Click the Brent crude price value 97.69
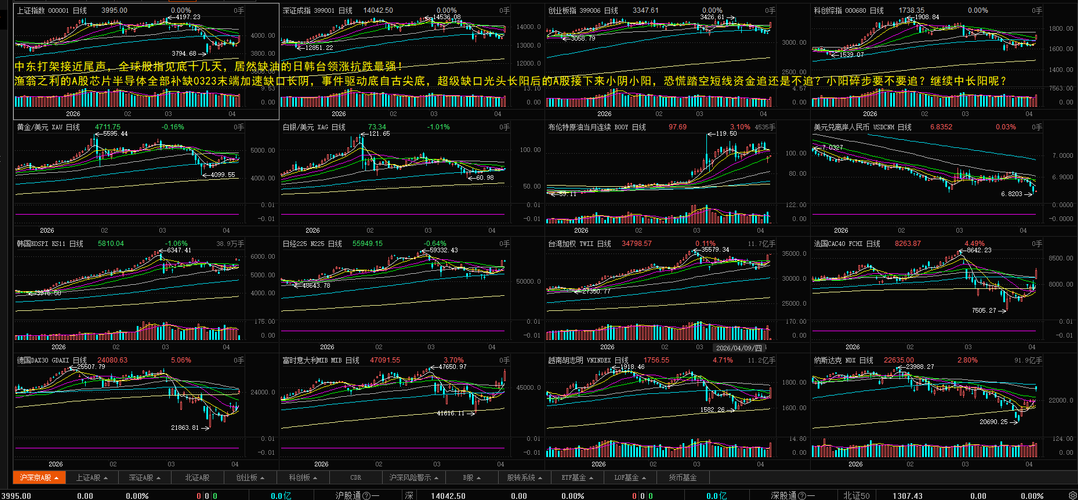1078x500 pixels. tap(678, 127)
